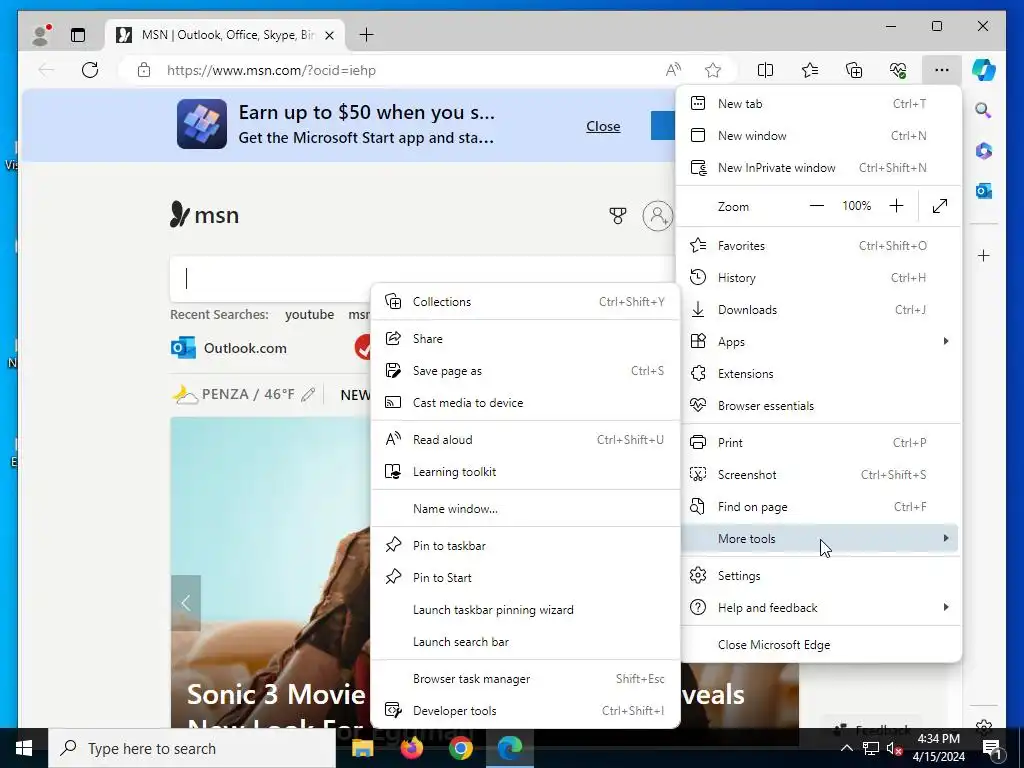Click the sidebar Search icon
The height and width of the screenshot is (768, 1024).
pos(984,110)
